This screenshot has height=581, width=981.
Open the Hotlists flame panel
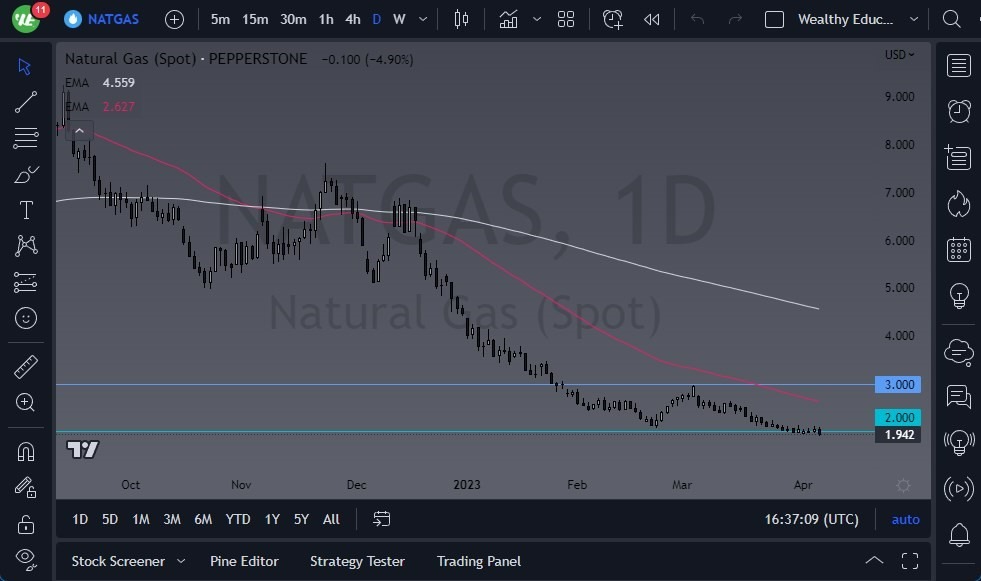[957, 203]
